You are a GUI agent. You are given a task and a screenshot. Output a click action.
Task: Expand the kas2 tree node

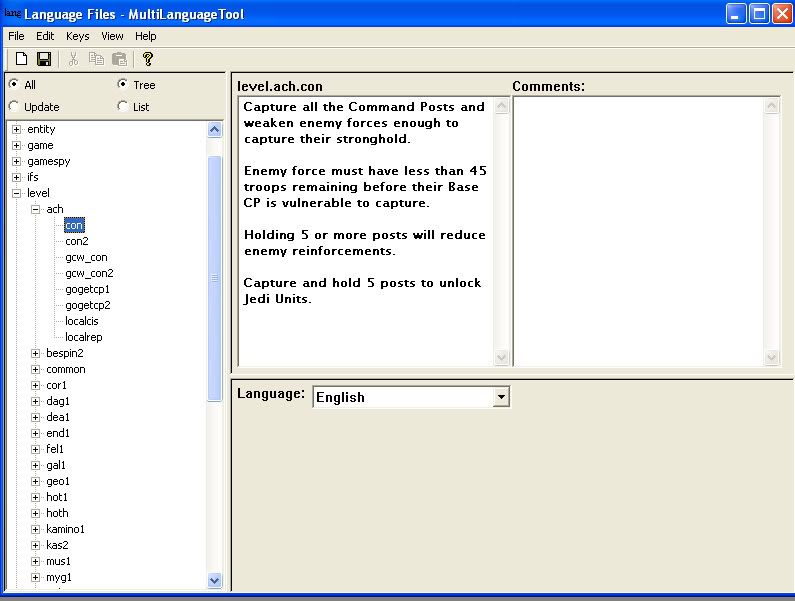35,546
